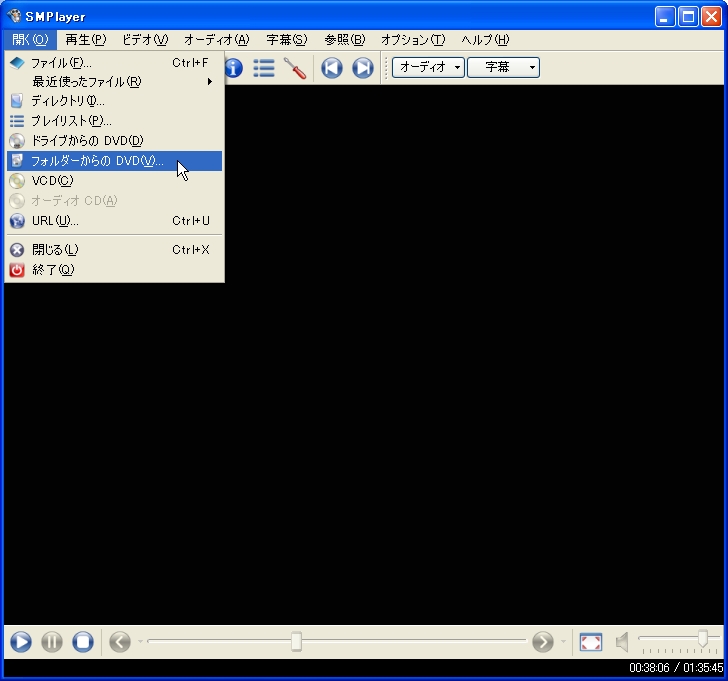Open the forward button's dropdown arrow
Image resolution: width=728 pixels, height=681 pixels.
coord(563,642)
